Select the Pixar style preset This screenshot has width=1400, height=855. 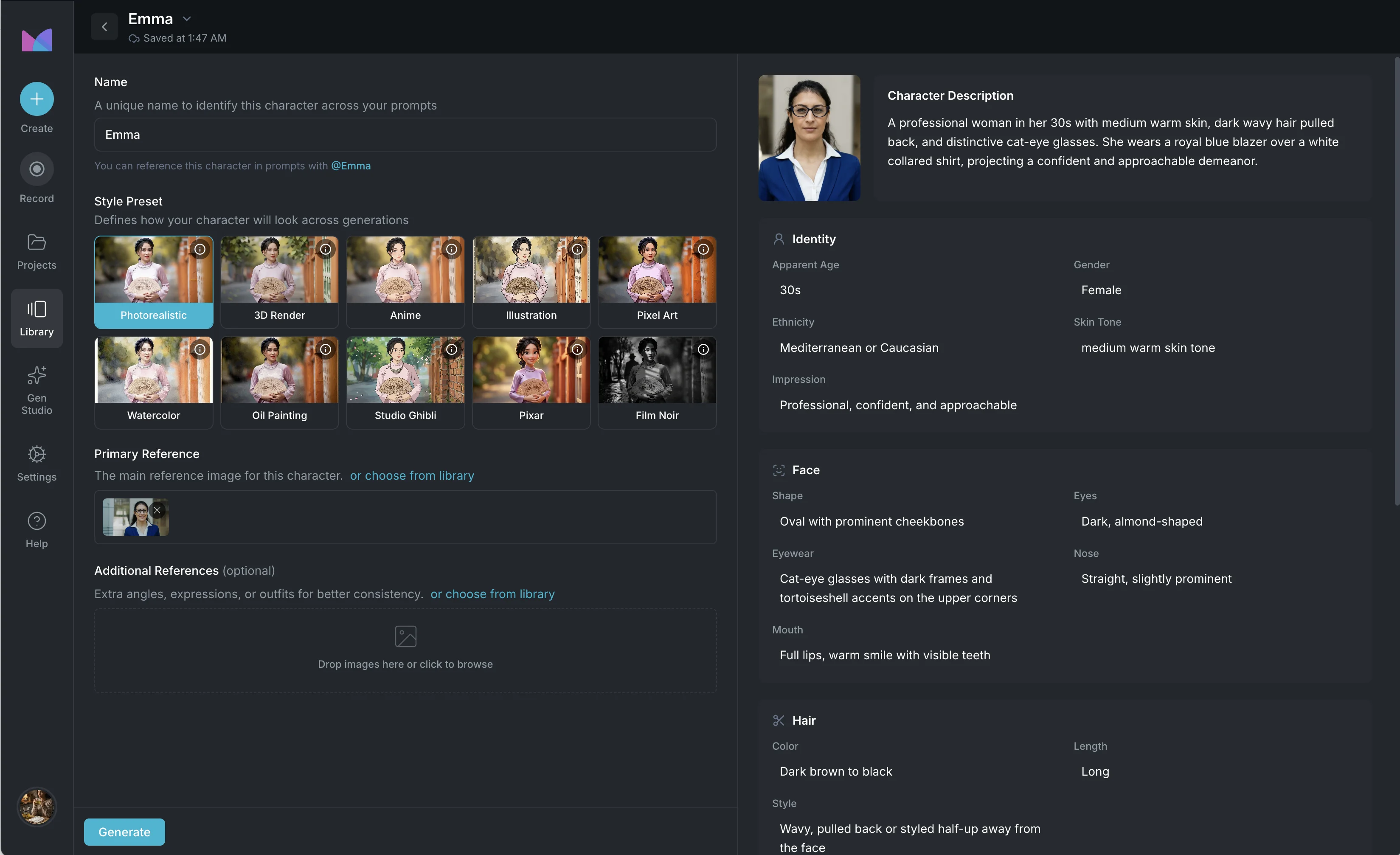pyautogui.click(x=531, y=383)
